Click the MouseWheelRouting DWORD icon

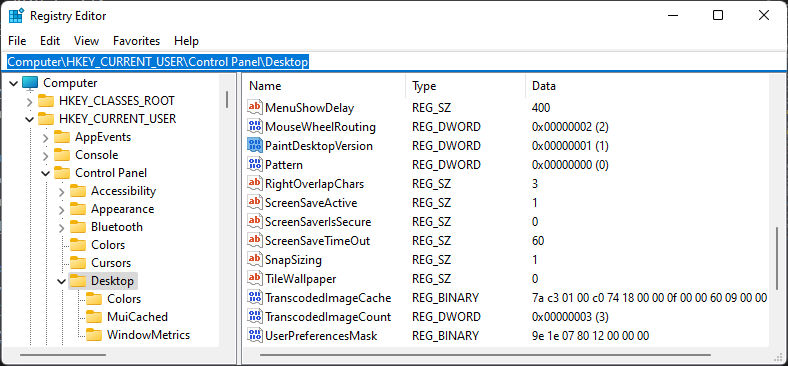tap(255, 126)
